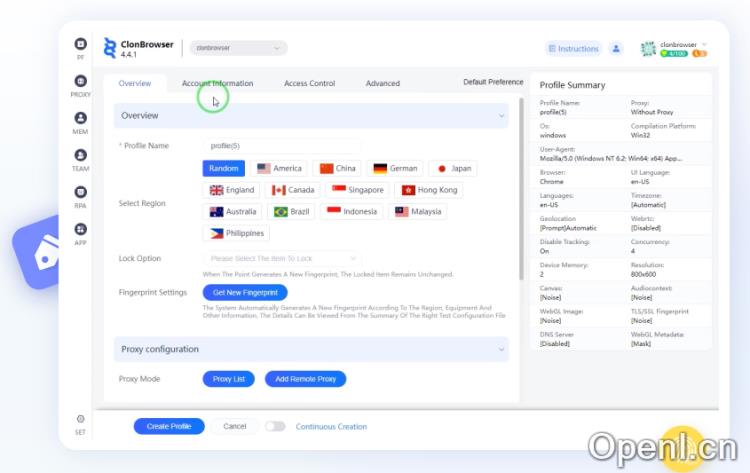Select the Hong Kong region
The image size is (750, 473).
429,190
